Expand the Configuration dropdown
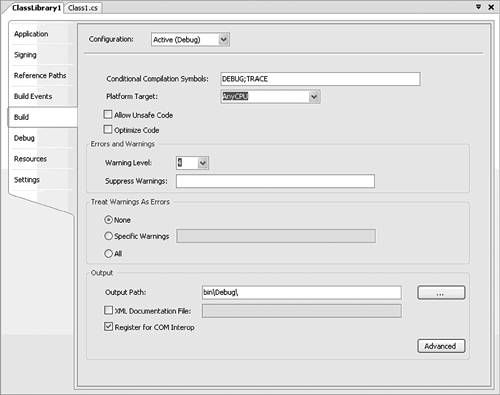The width and height of the screenshot is (500, 395). pyautogui.click(x=224, y=40)
